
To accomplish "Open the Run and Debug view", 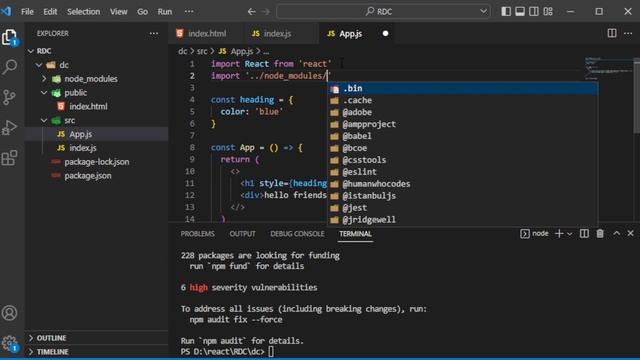I will coord(9,128).
